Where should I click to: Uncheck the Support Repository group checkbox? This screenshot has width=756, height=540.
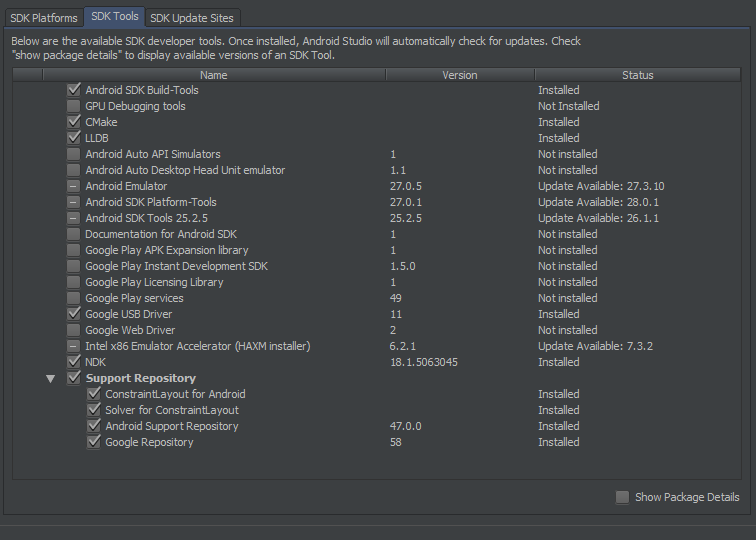74,378
